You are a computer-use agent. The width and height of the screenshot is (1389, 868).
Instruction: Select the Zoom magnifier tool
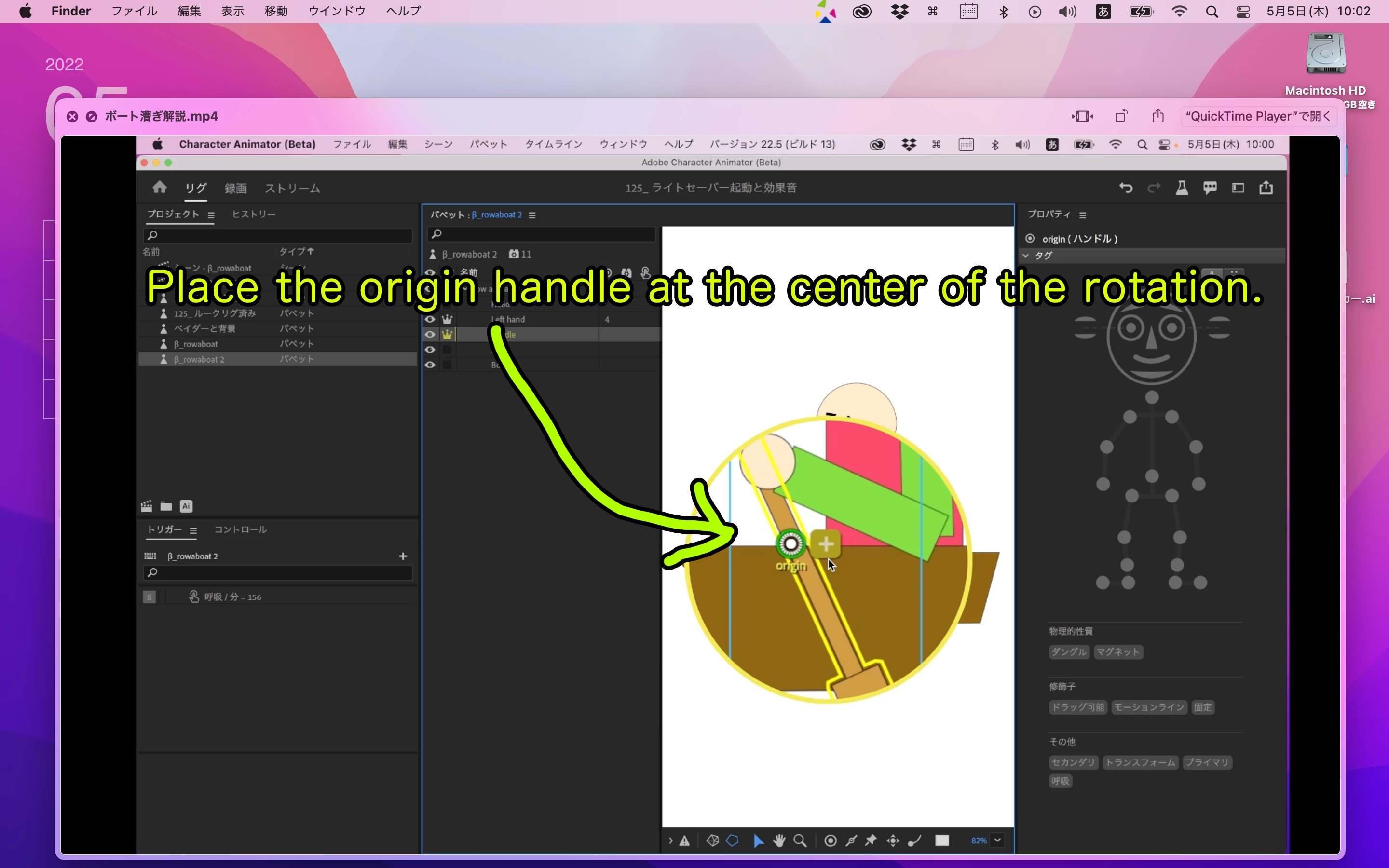tap(800, 841)
